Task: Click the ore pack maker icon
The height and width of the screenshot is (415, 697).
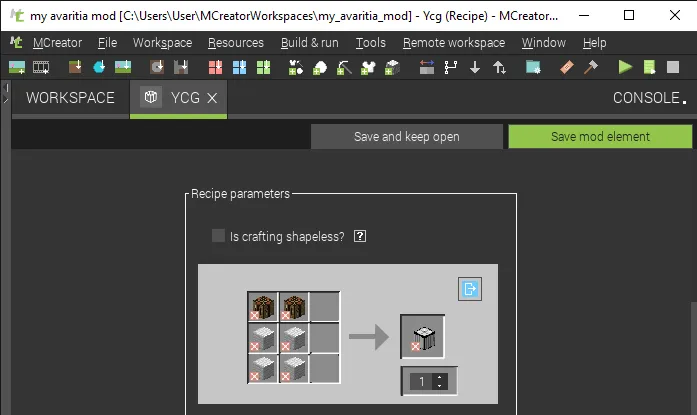Action: point(320,68)
